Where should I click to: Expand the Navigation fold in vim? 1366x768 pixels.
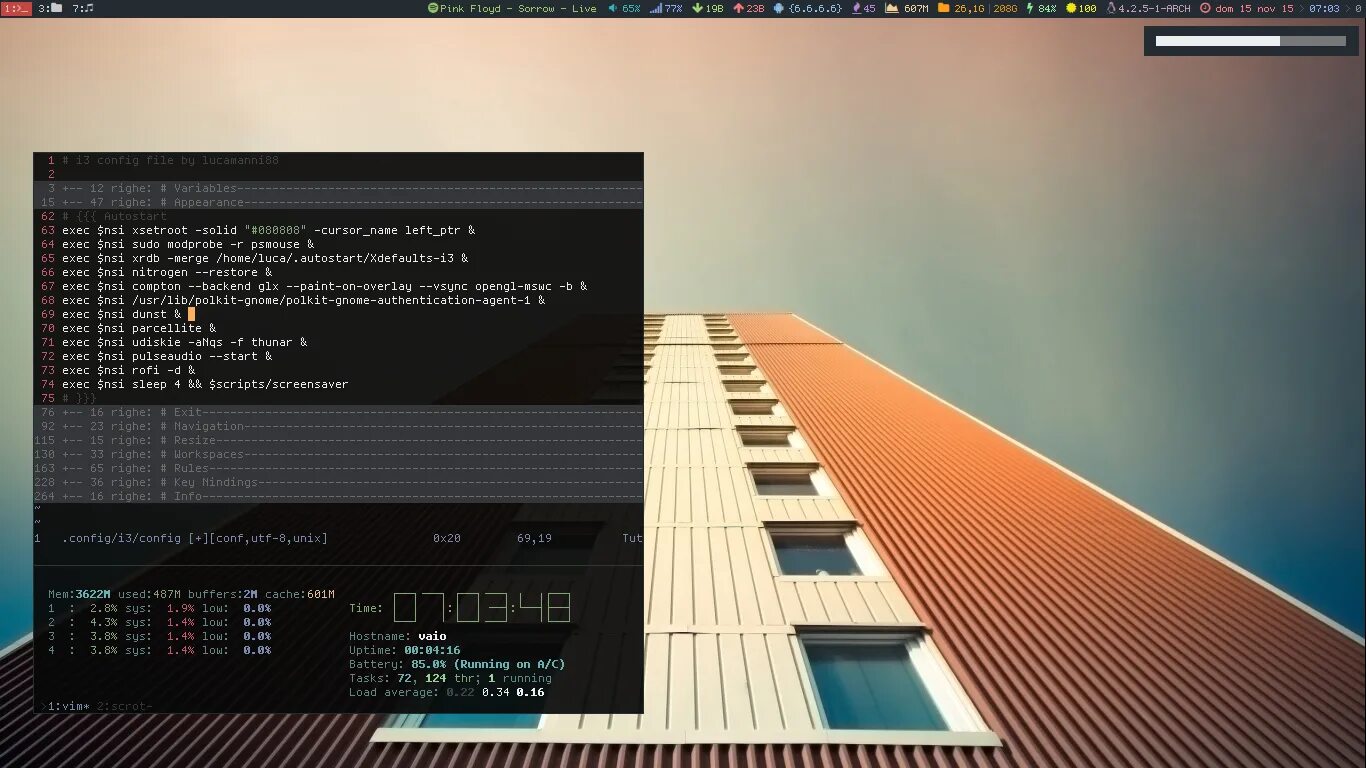pyautogui.click(x=338, y=426)
